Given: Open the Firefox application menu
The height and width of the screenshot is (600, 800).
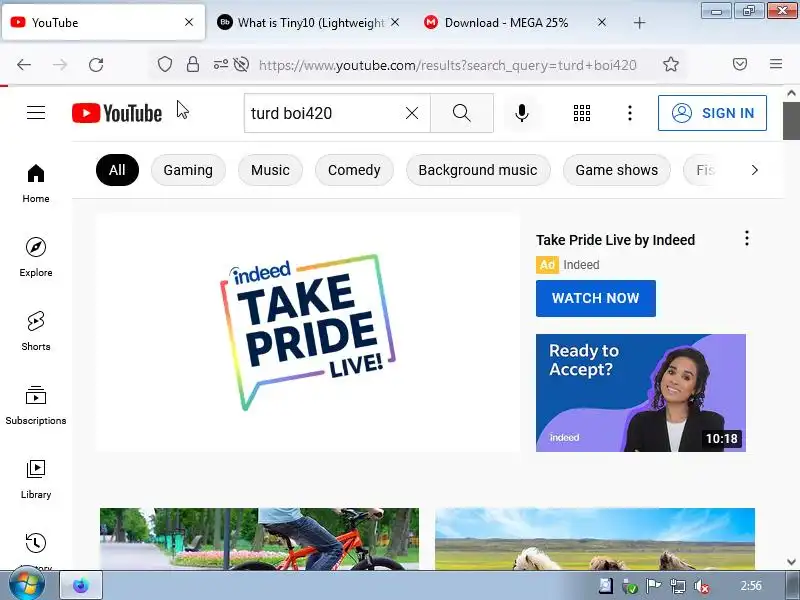Looking at the screenshot, I should click(776, 64).
